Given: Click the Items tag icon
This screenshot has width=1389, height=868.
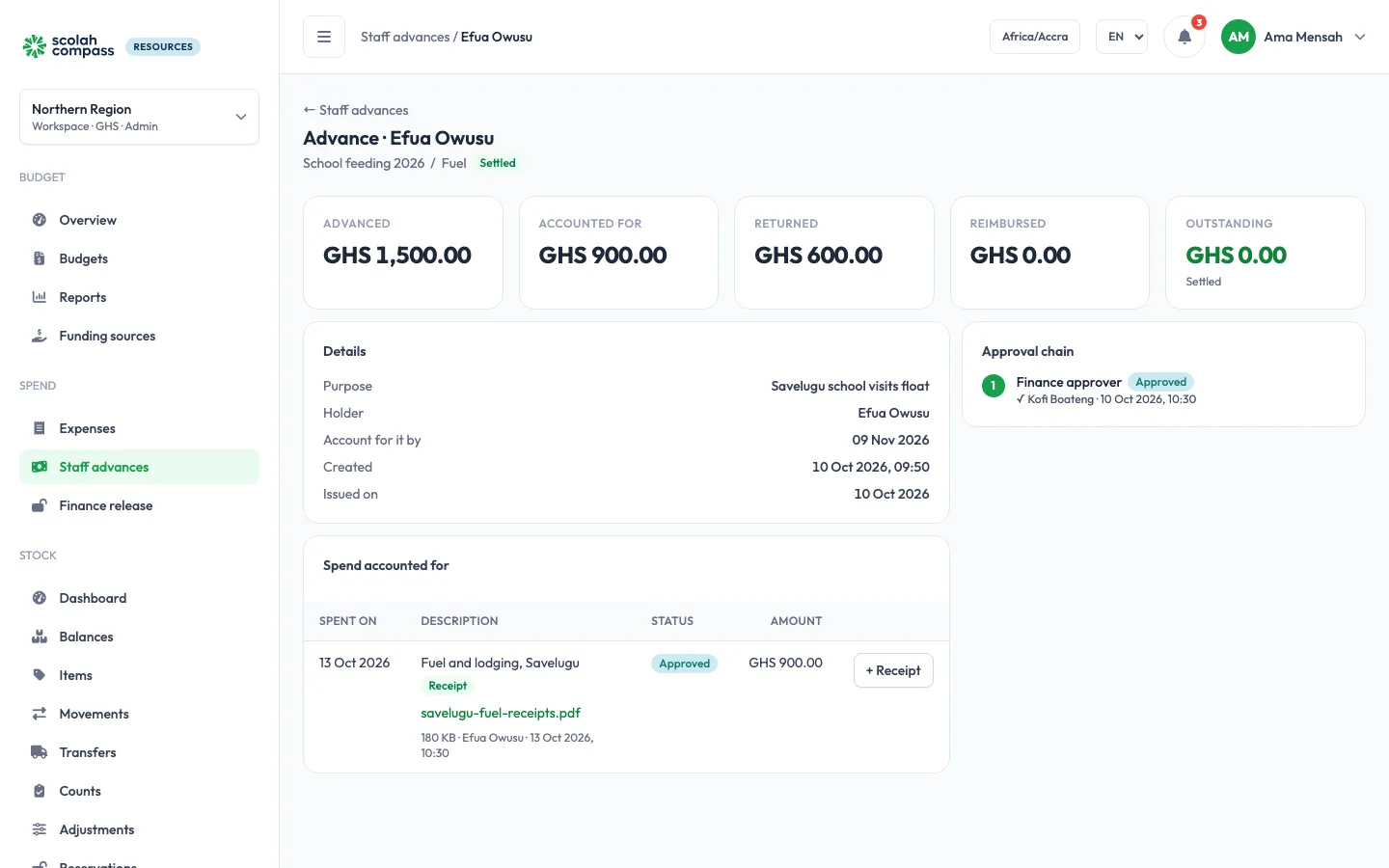Looking at the screenshot, I should click(x=40, y=675).
